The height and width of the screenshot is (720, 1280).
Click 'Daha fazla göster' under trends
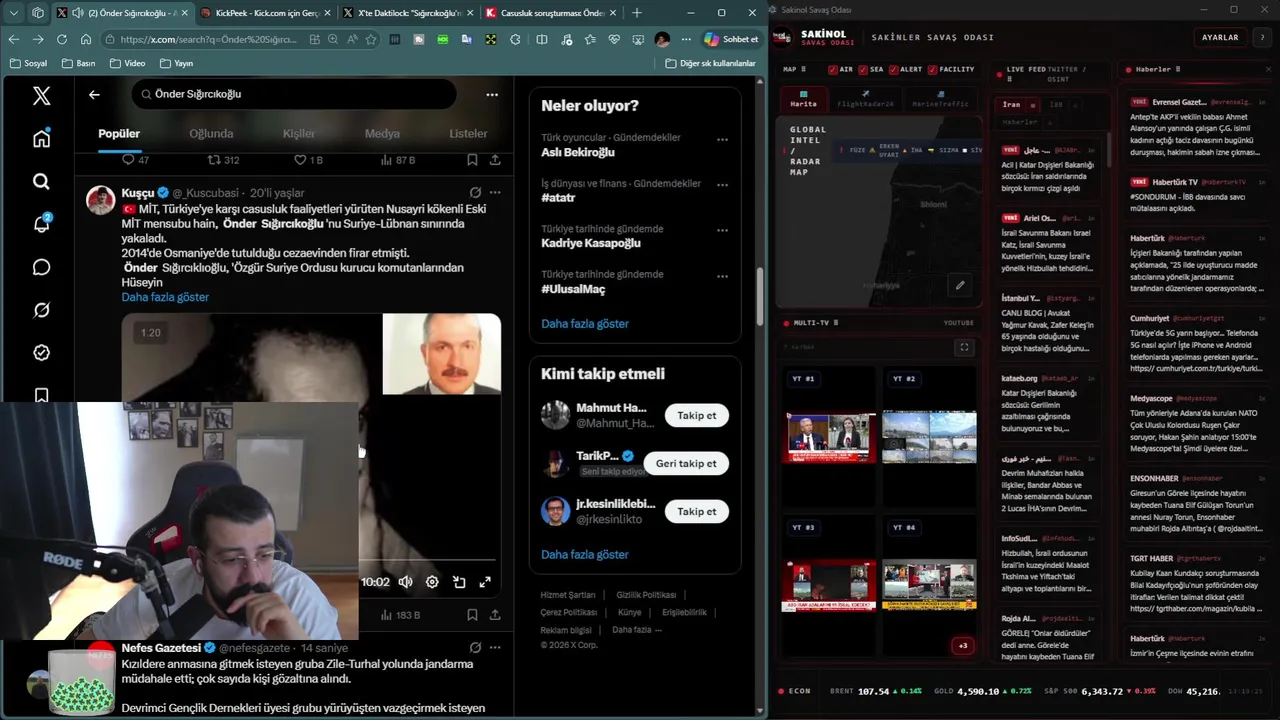(x=585, y=324)
